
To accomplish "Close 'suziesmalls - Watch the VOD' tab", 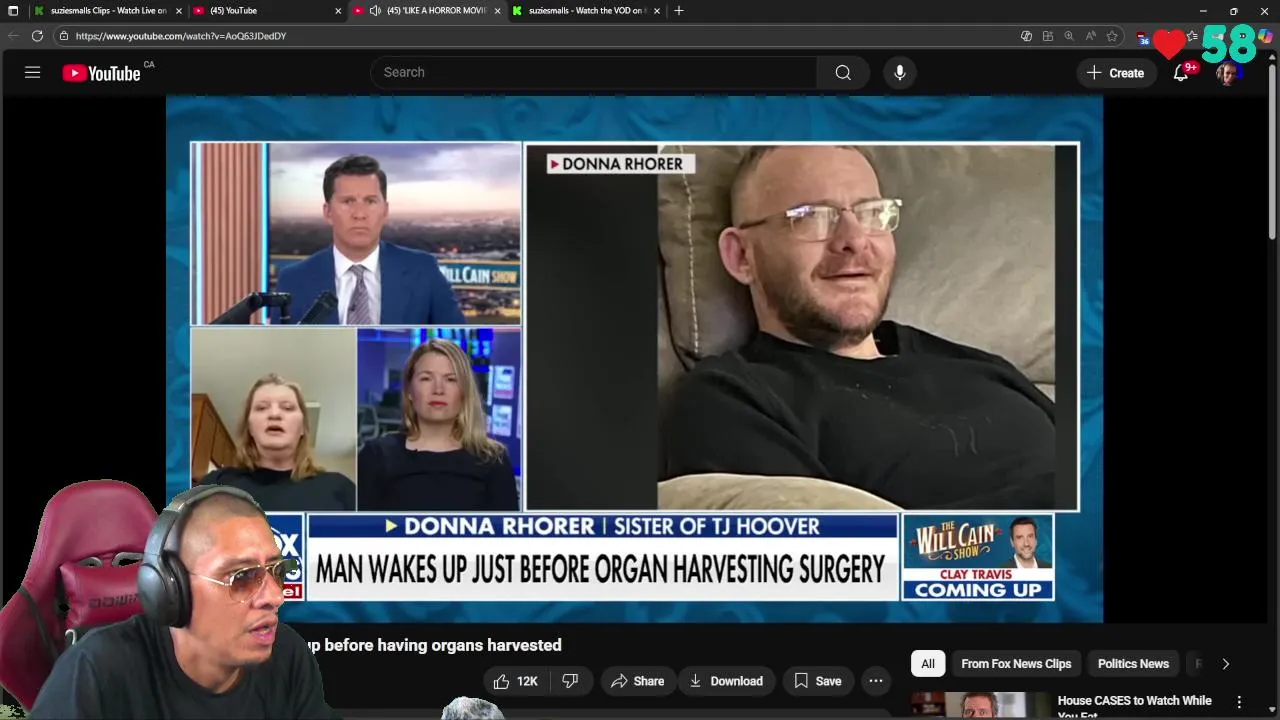I will click(x=657, y=11).
